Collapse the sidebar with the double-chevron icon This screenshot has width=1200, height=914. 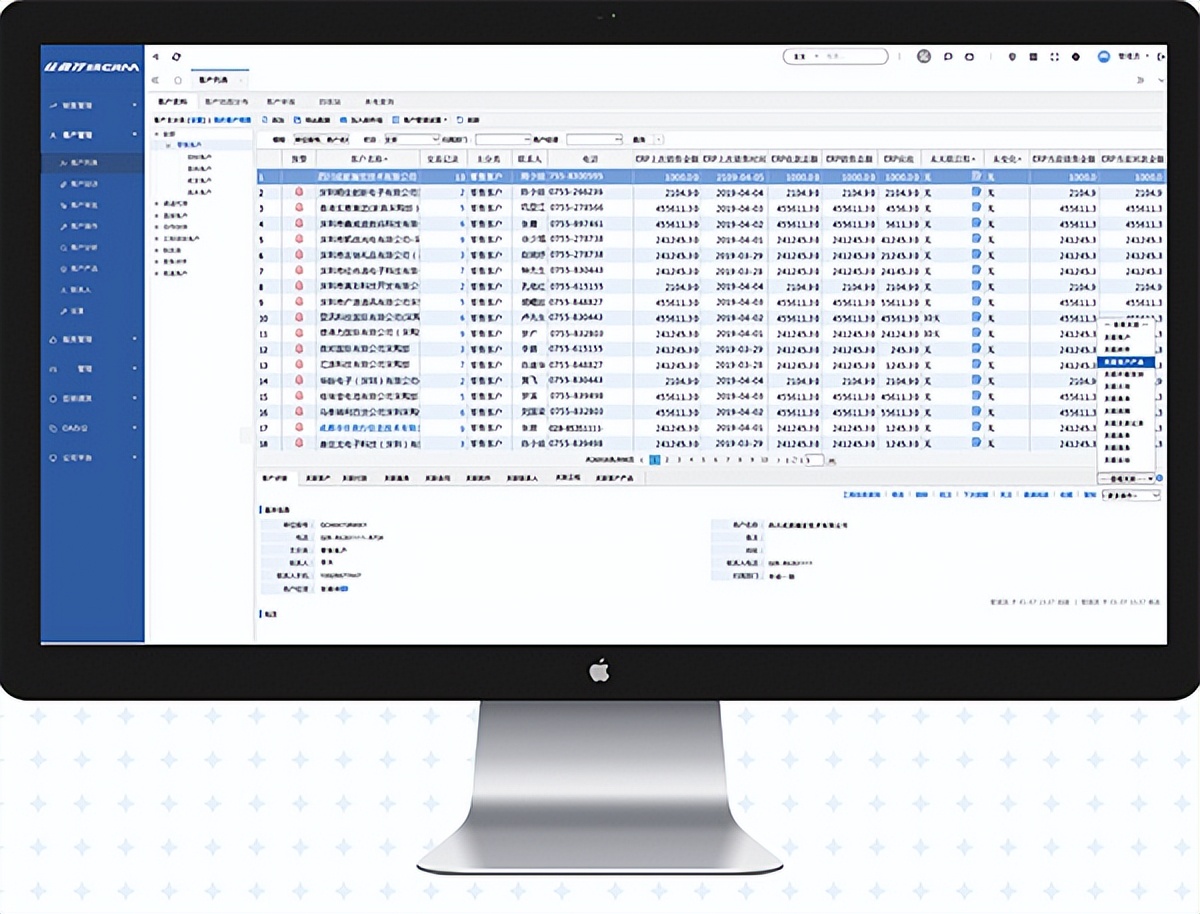coord(155,79)
